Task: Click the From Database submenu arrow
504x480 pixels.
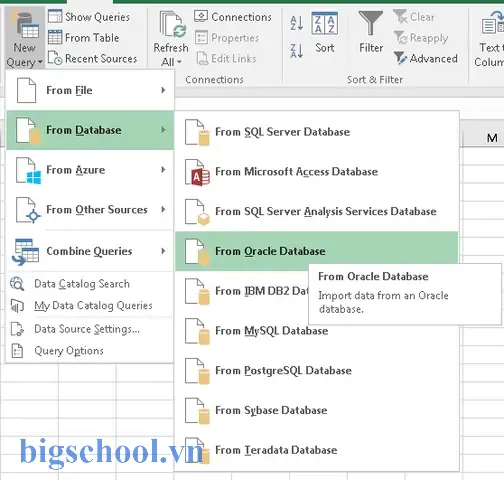Action: click(x=163, y=130)
